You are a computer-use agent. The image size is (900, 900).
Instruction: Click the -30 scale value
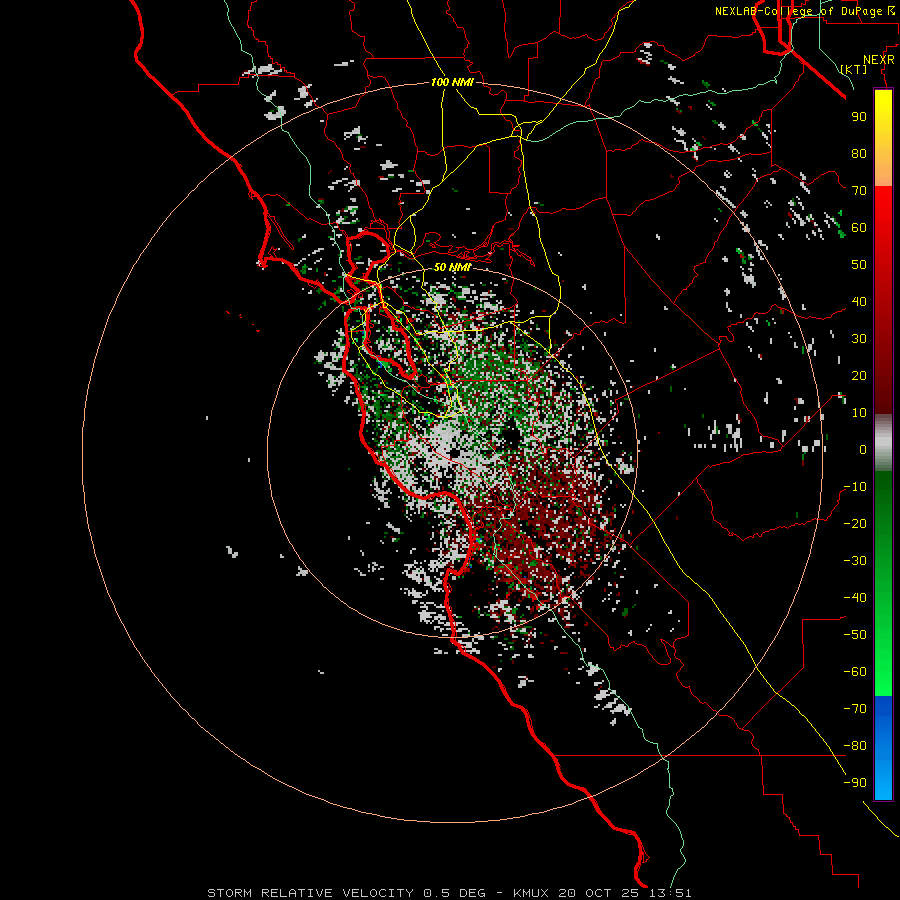click(855, 561)
